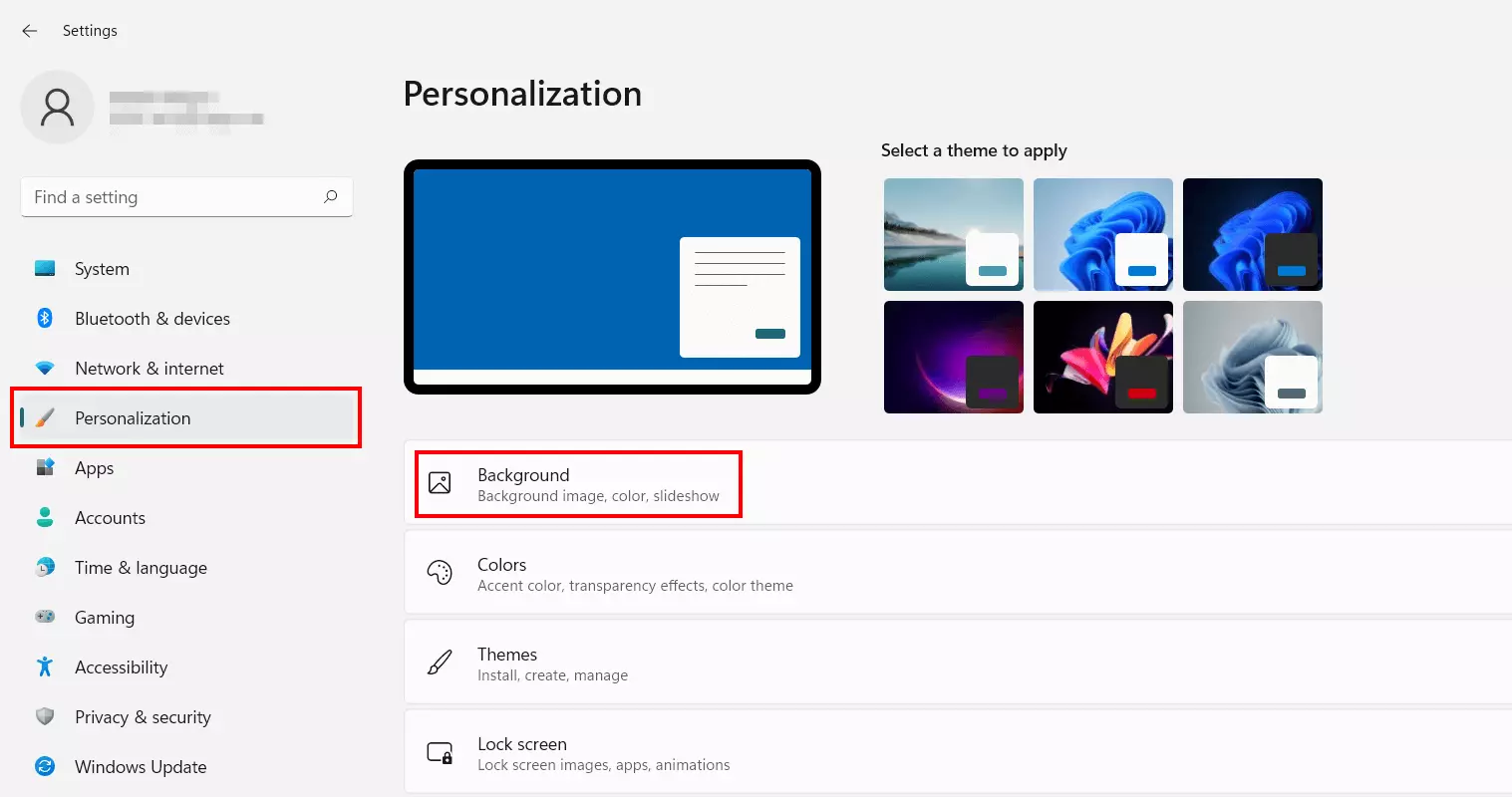1512x797 pixels.
Task: Click the Colors palette icon
Action: 440,573
